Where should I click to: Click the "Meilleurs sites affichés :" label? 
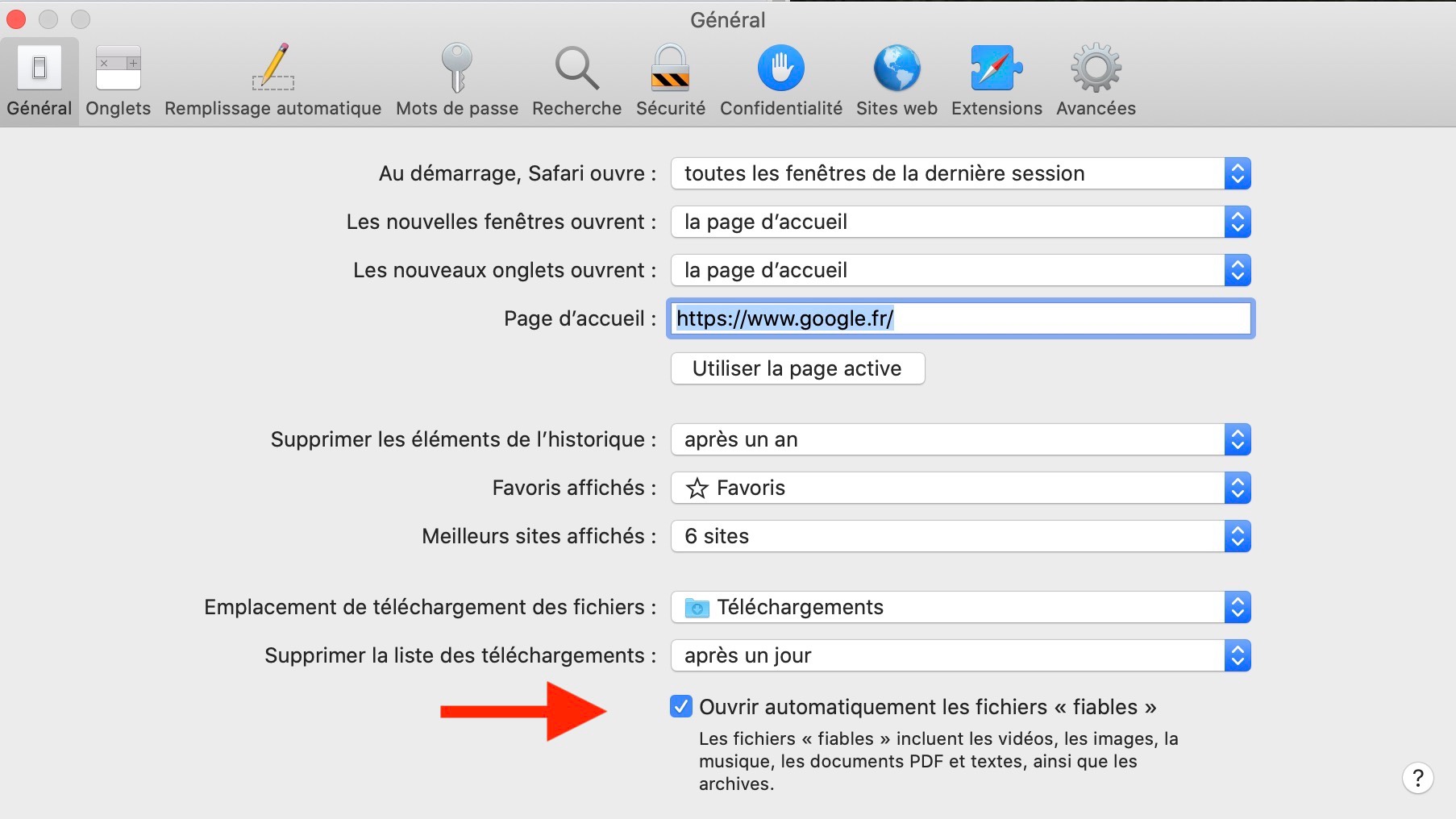[539, 536]
